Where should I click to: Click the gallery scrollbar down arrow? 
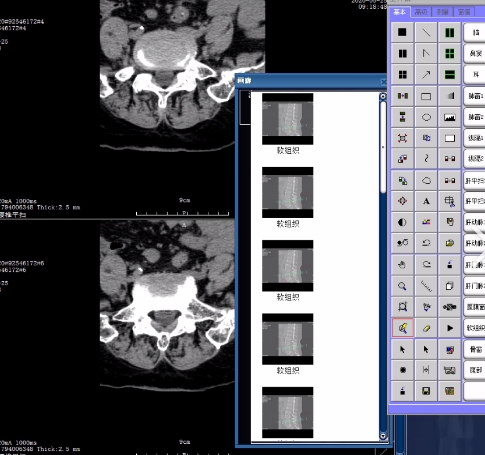coord(383,436)
